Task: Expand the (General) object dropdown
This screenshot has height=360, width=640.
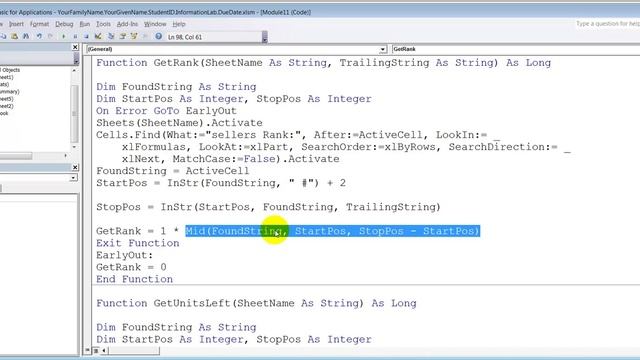Action: (382, 49)
